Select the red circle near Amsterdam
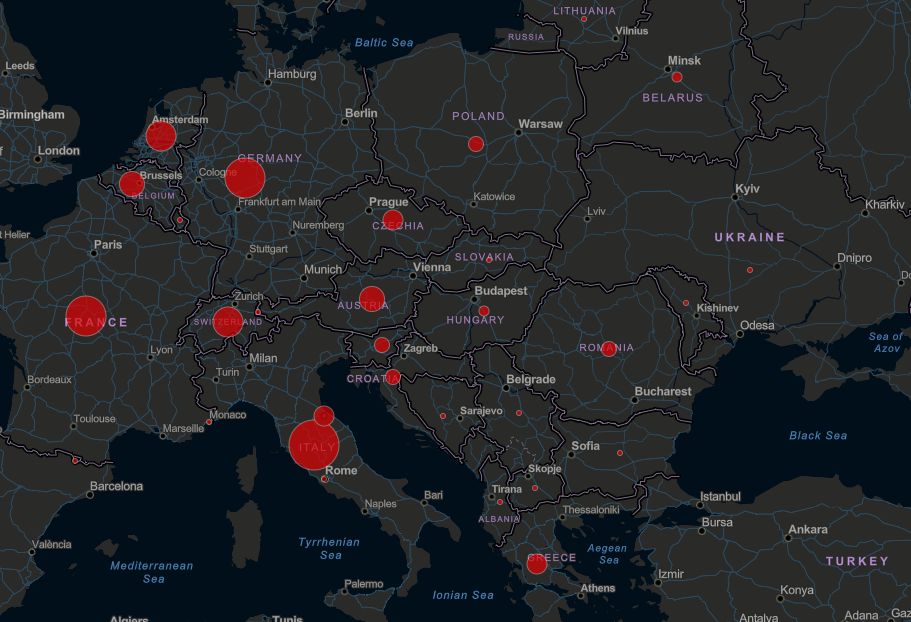This screenshot has width=911, height=622. 161,136
